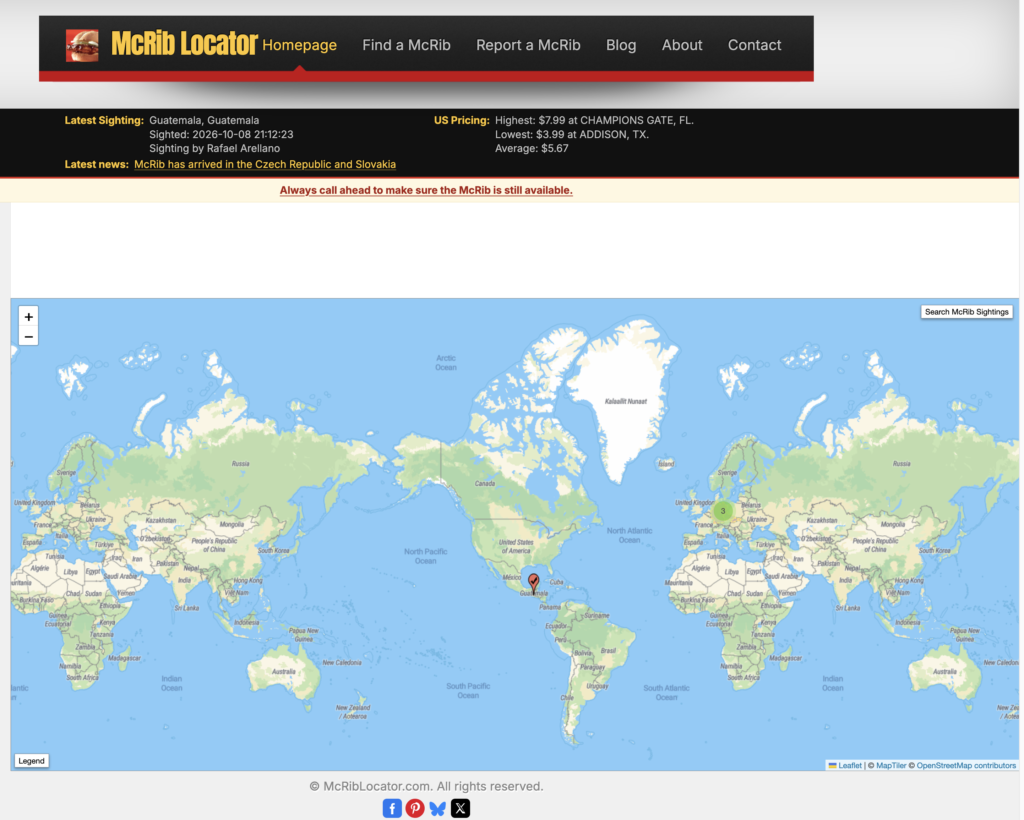Zoom in the map with plus button
The height and width of the screenshot is (820, 1024).
[x=29, y=317]
